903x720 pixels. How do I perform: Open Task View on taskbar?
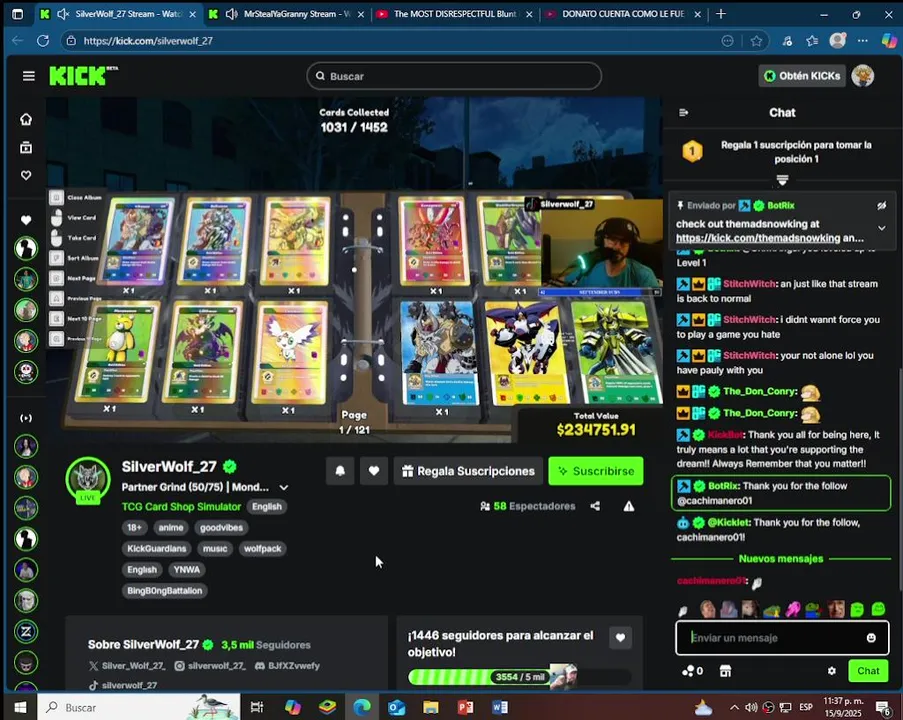coord(257,707)
